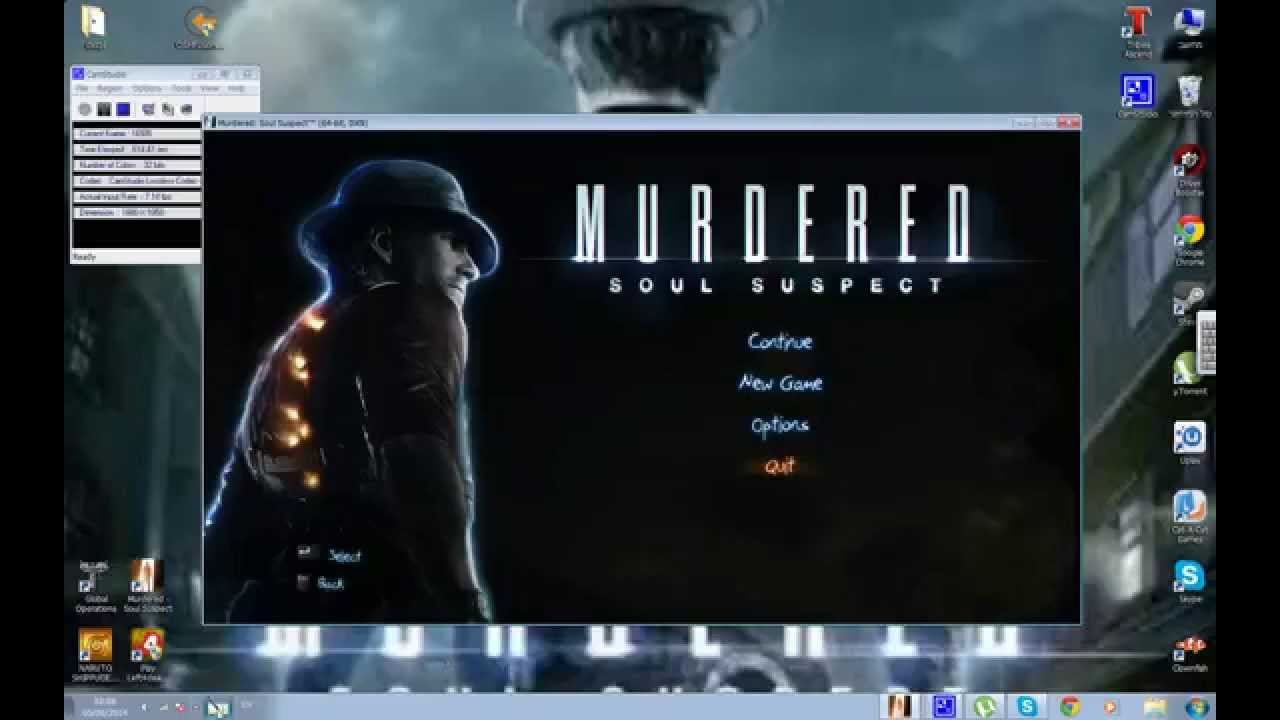
Task: Click the computer desktop icon at top right
Action: (x=1189, y=27)
